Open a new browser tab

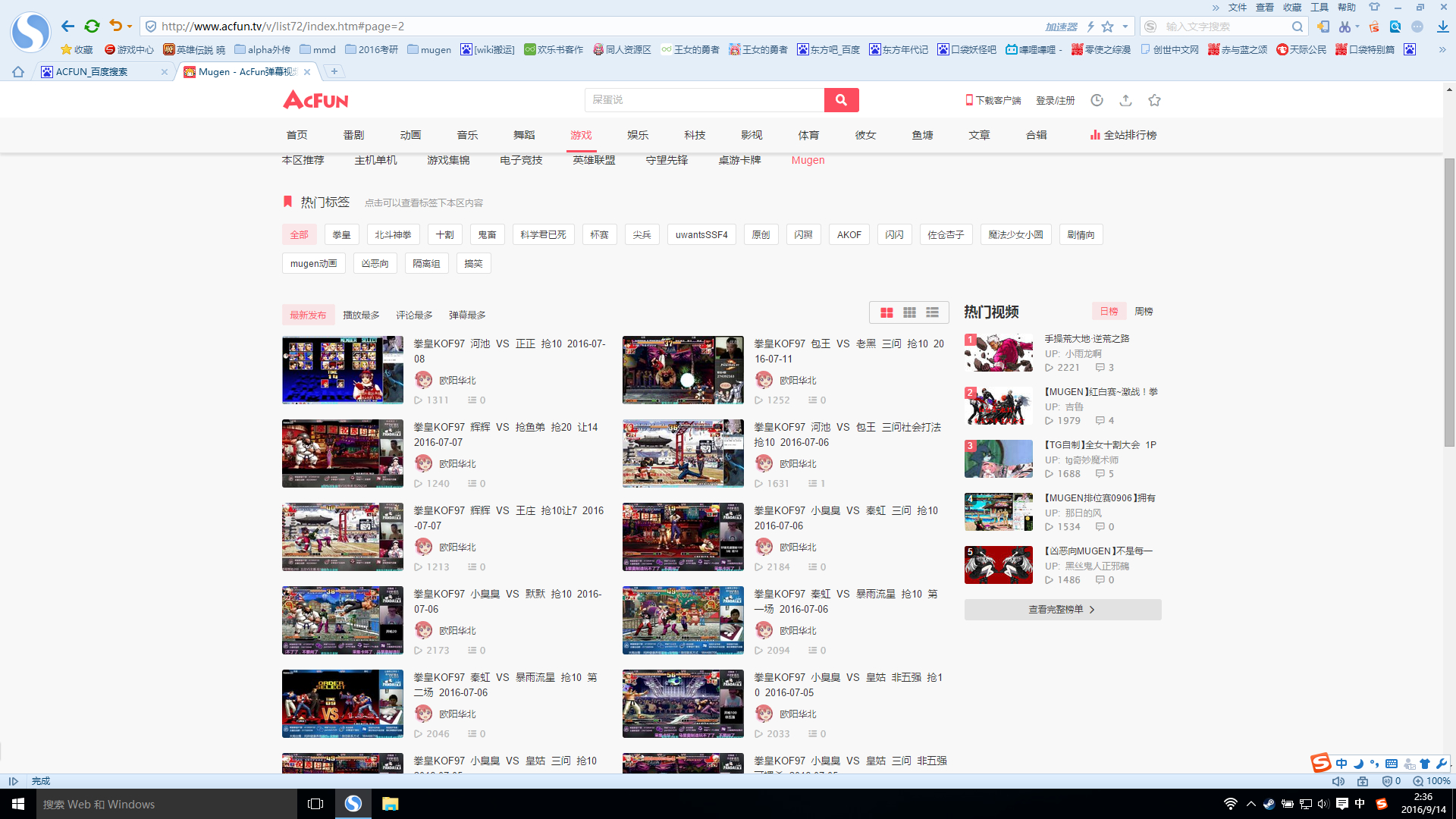pyautogui.click(x=334, y=71)
